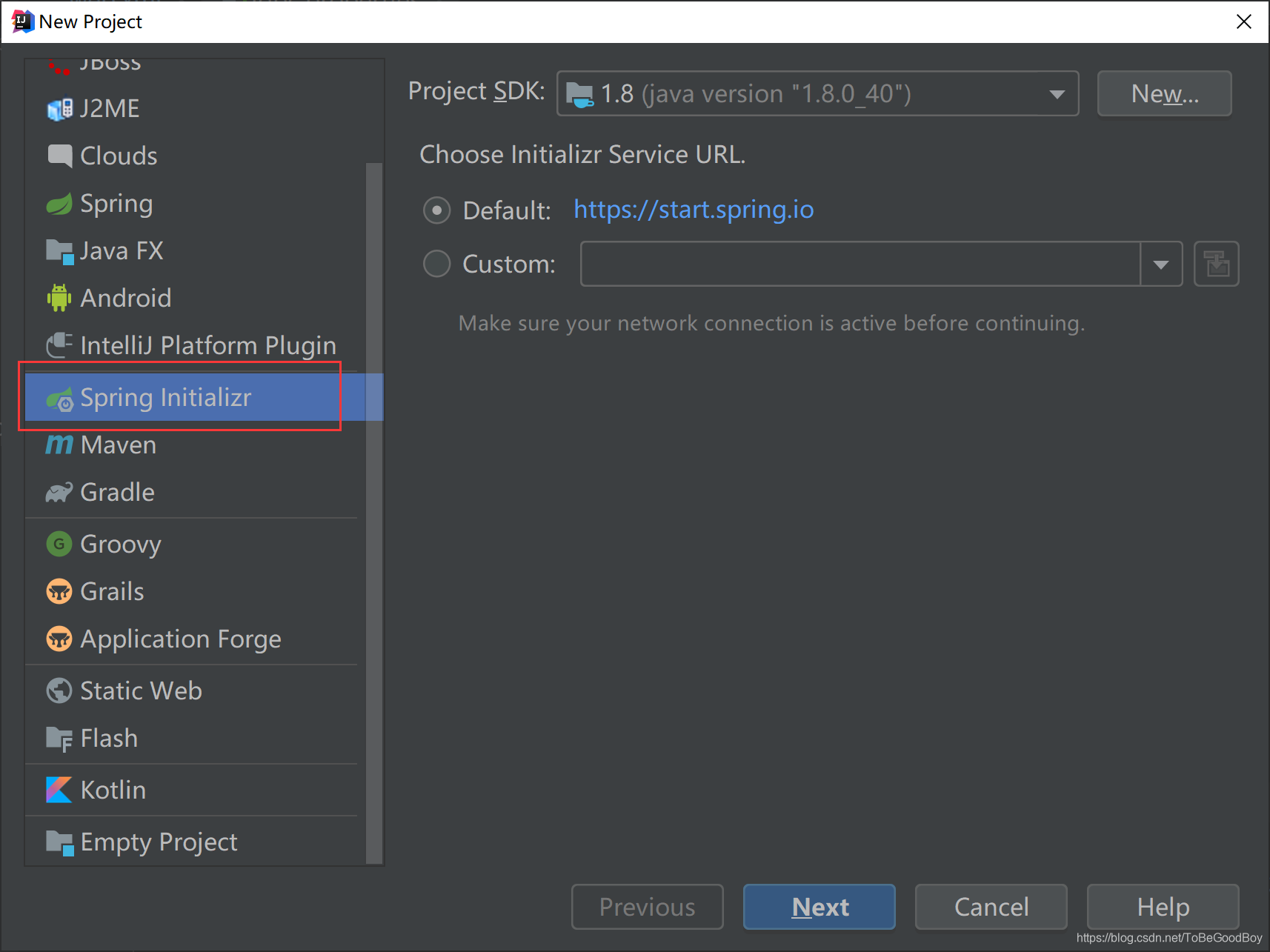Click the IntelliJ IDEA logo in title bar
1270x952 pixels.
pyautogui.click(x=23, y=21)
